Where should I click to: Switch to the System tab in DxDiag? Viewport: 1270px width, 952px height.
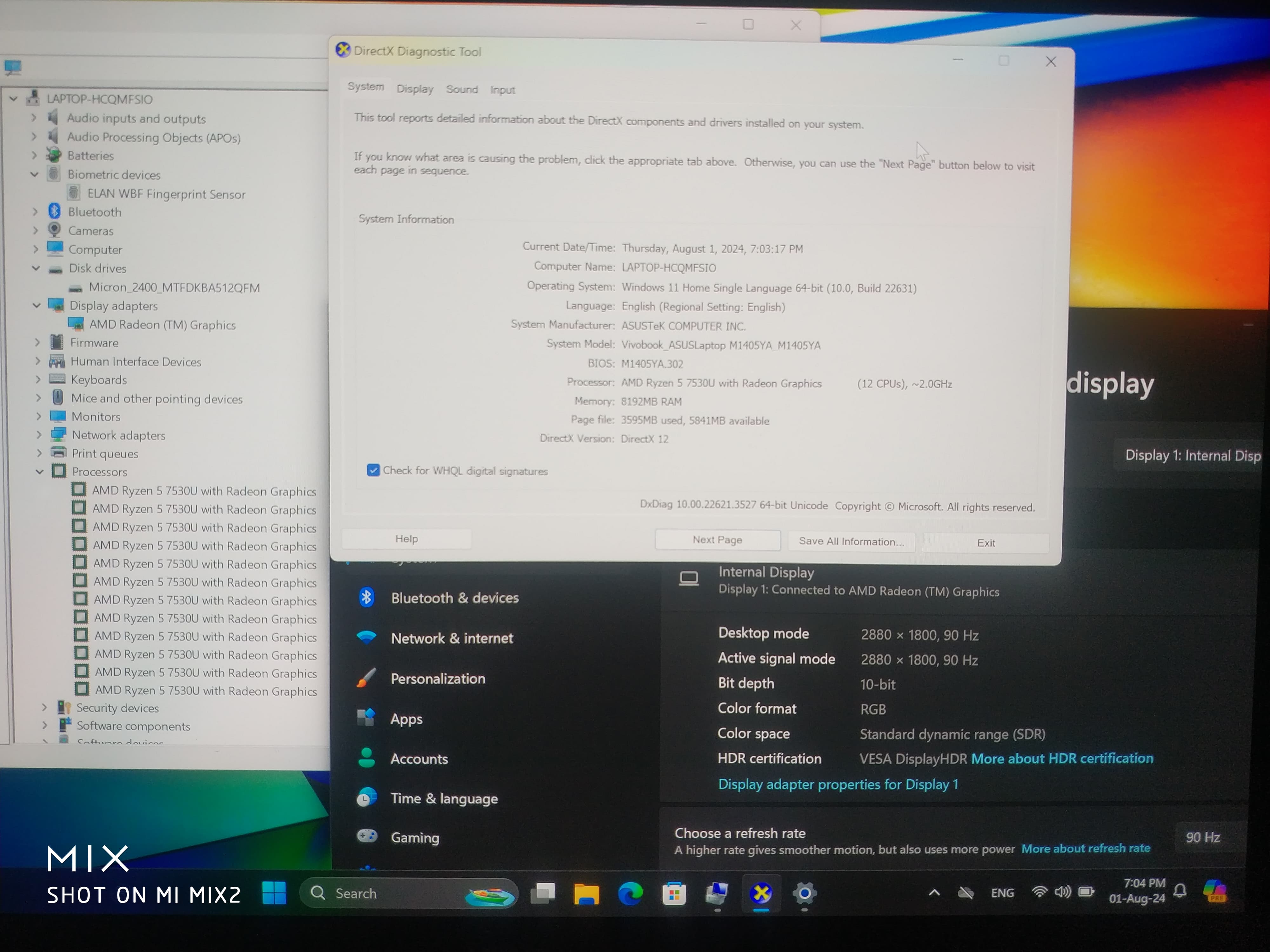(366, 87)
